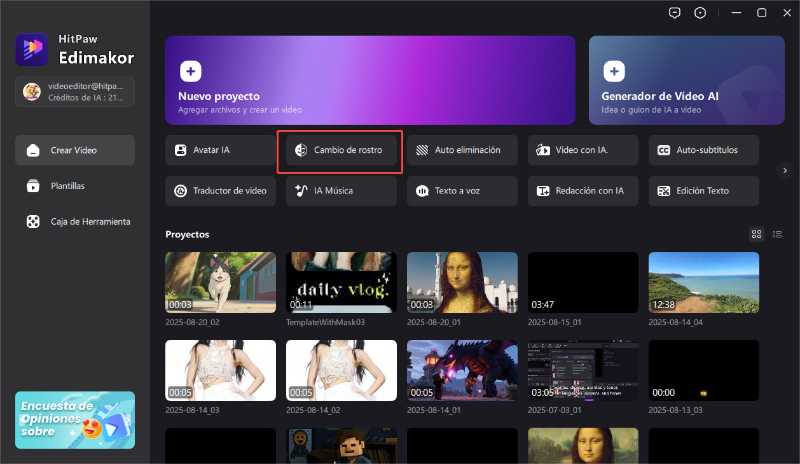Switch projects to list view
This screenshot has height=464, width=800.
point(777,234)
